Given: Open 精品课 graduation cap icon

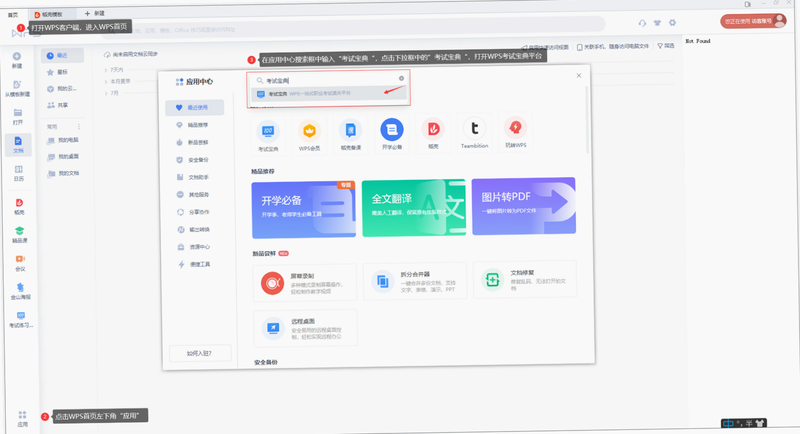Looking at the screenshot, I should (19, 231).
